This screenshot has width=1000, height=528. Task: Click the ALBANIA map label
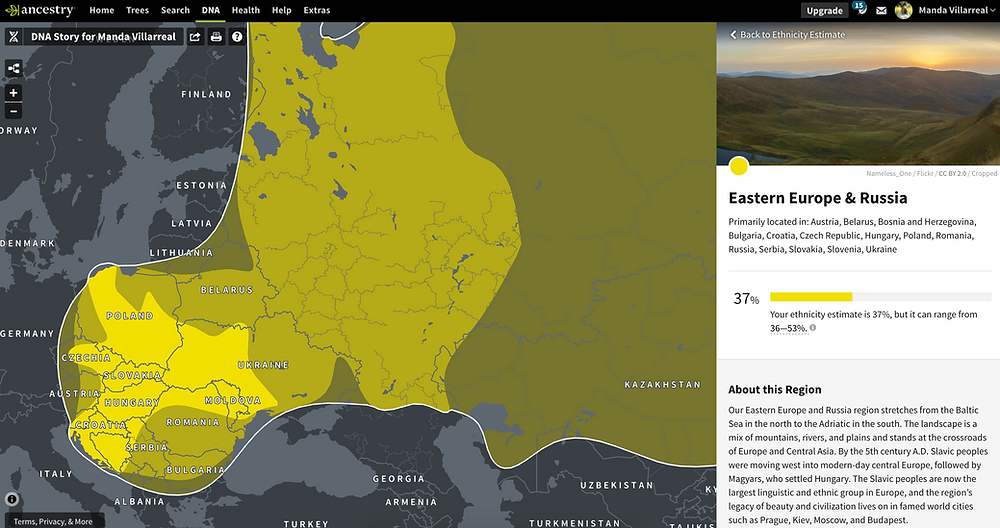click(140, 501)
